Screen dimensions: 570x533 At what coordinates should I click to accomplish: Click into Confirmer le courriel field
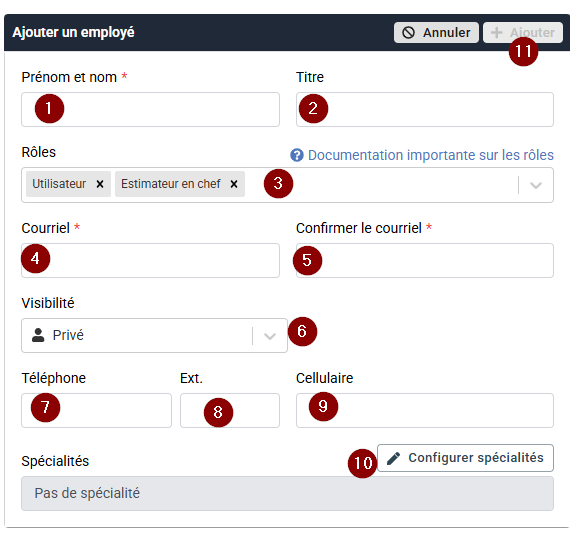click(x=425, y=260)
